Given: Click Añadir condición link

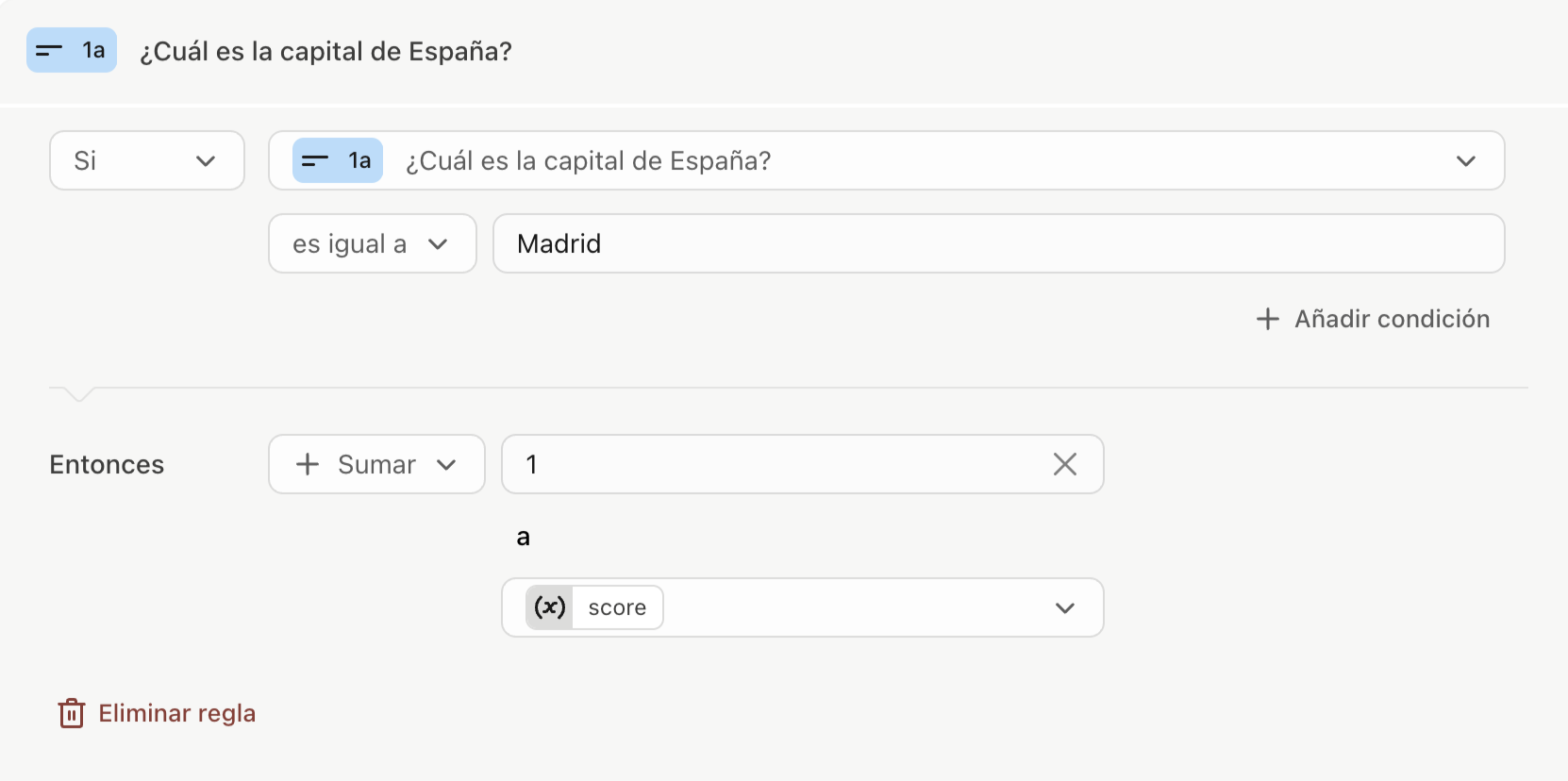Looking at the screenshot, I should point(1374,319).
